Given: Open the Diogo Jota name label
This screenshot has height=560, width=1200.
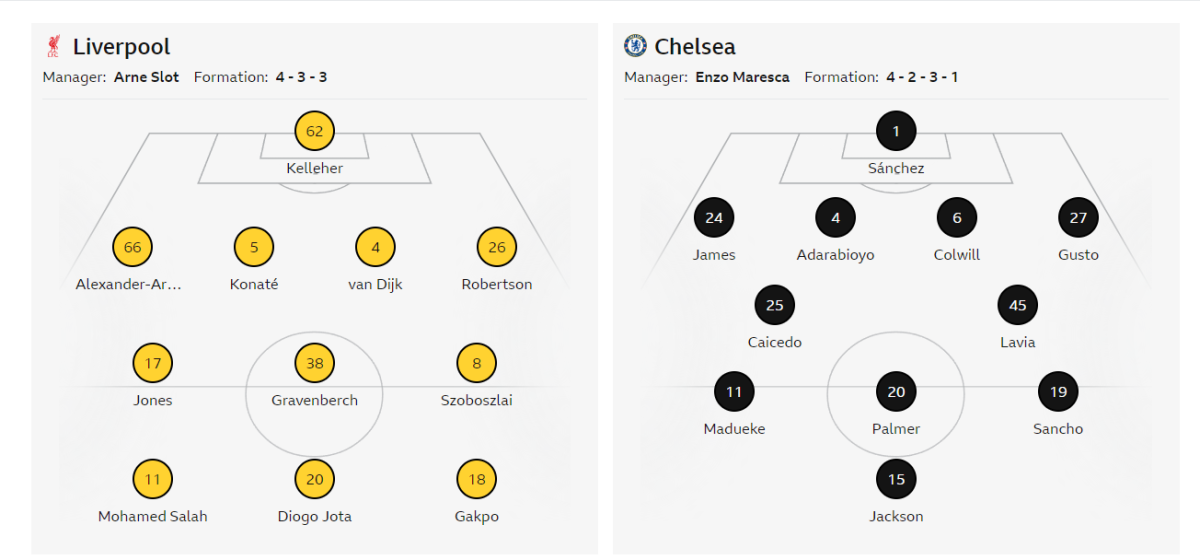Looking at the screenshot, I should click(314, 516).
